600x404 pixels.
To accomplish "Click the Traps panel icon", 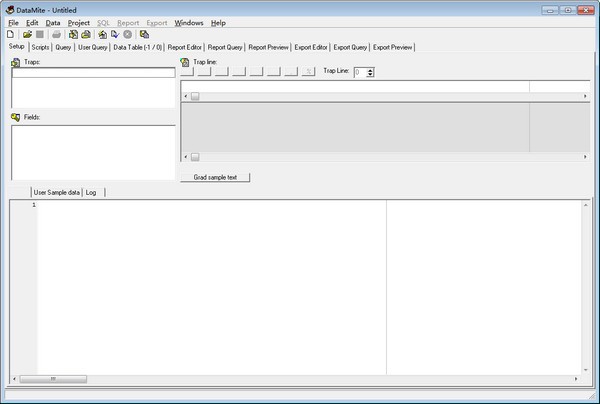I will click(x=16, y=63).
